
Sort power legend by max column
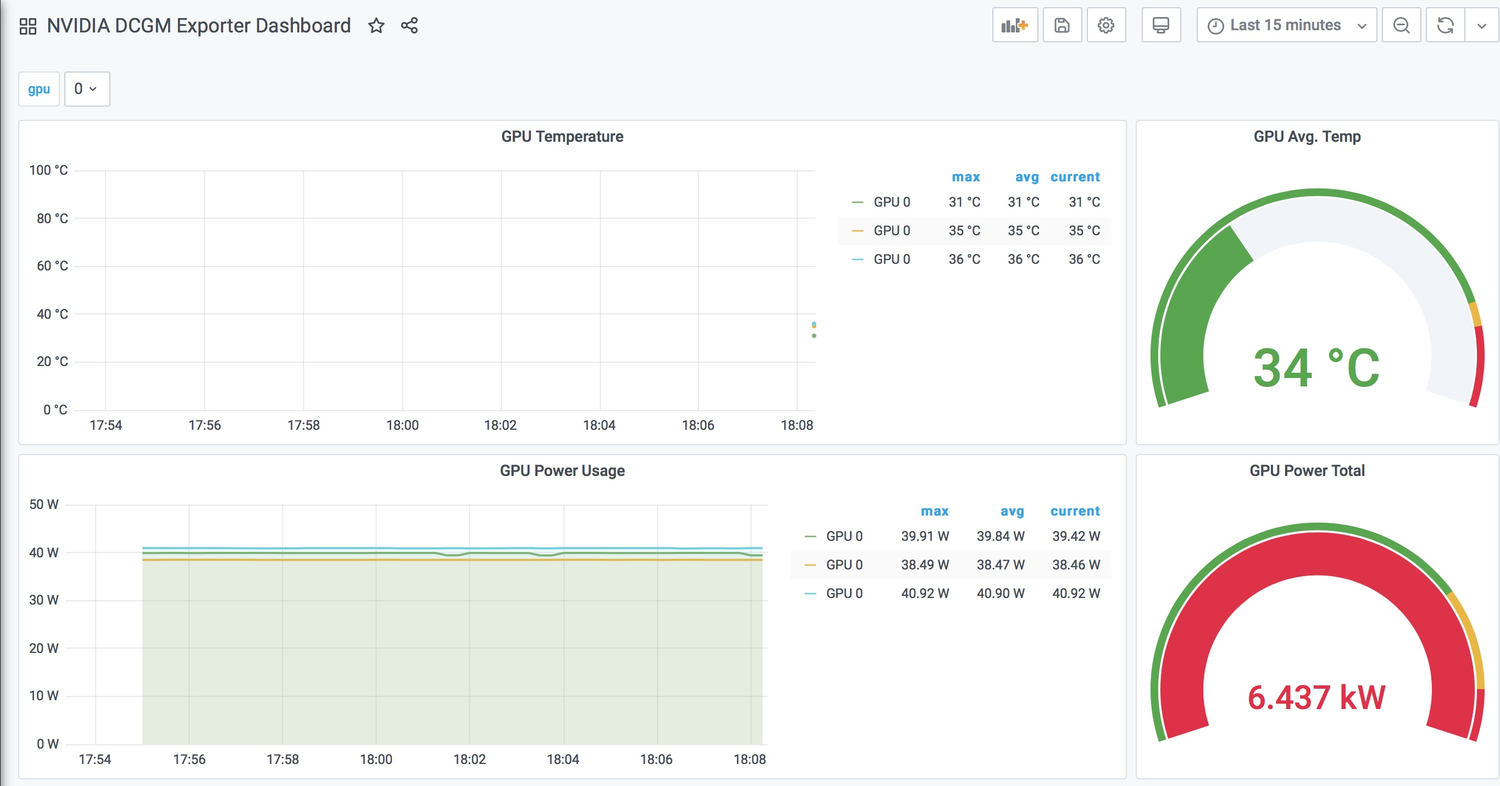934,511
